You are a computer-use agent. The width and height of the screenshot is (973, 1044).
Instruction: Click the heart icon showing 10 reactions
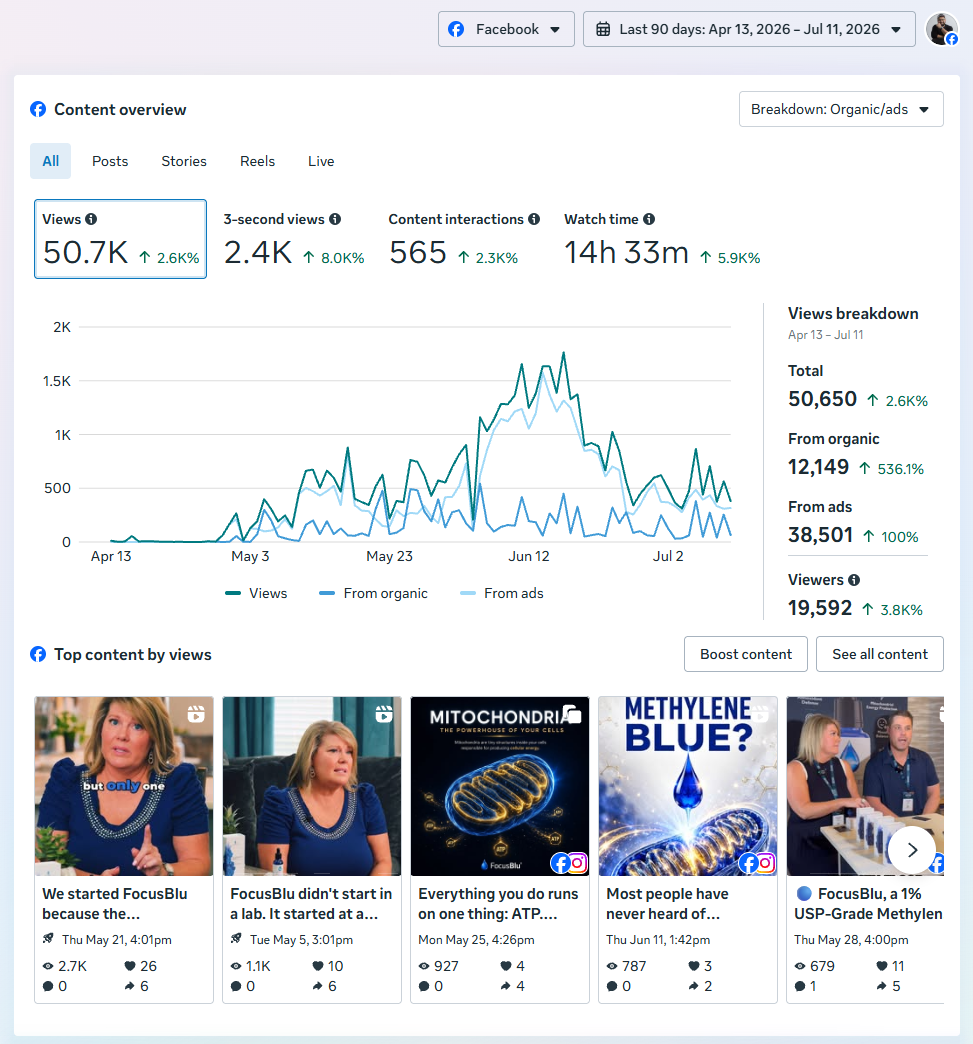click(x=318, y=966)
